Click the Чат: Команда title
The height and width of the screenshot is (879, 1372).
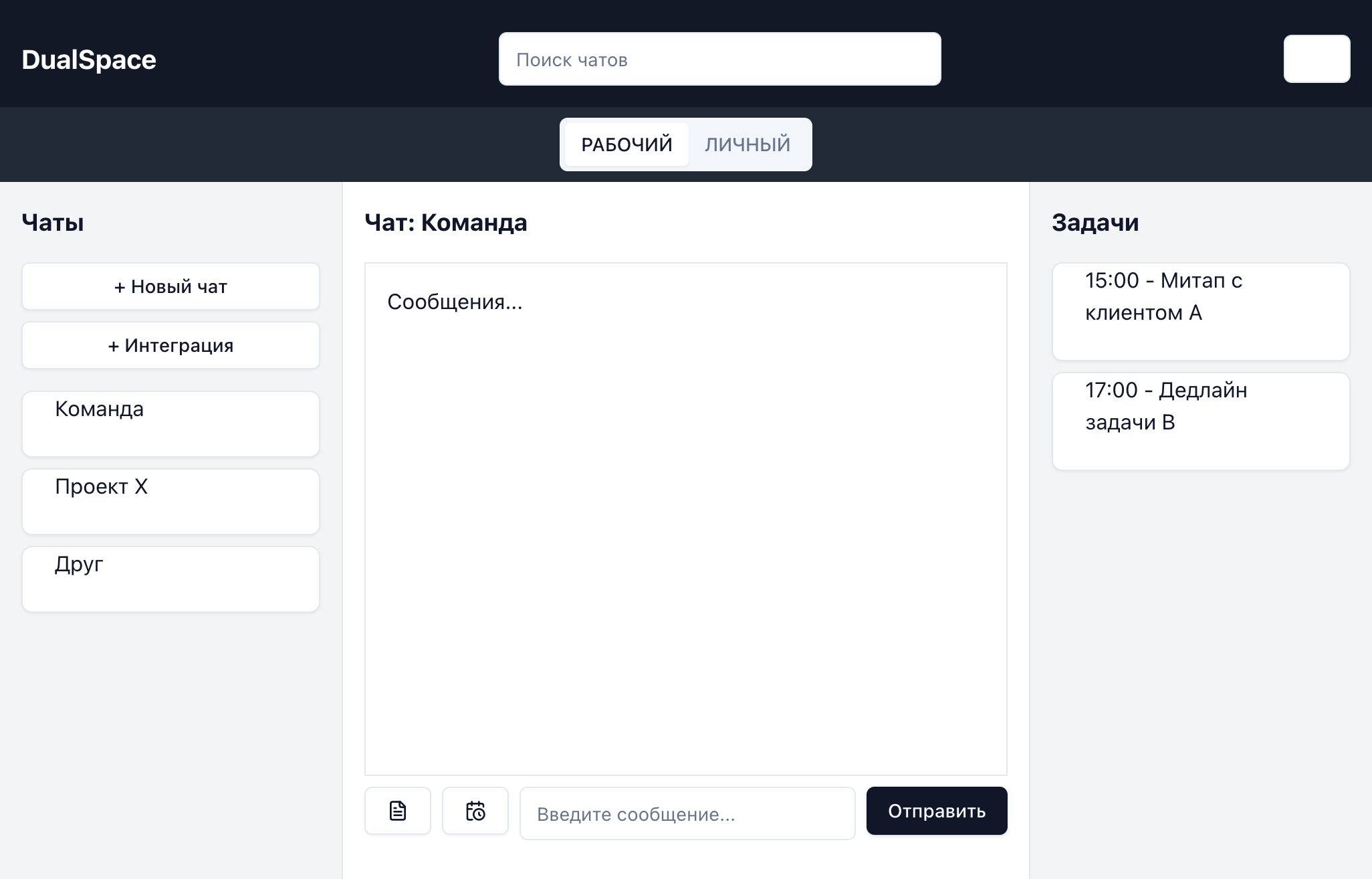click(446, 223)
